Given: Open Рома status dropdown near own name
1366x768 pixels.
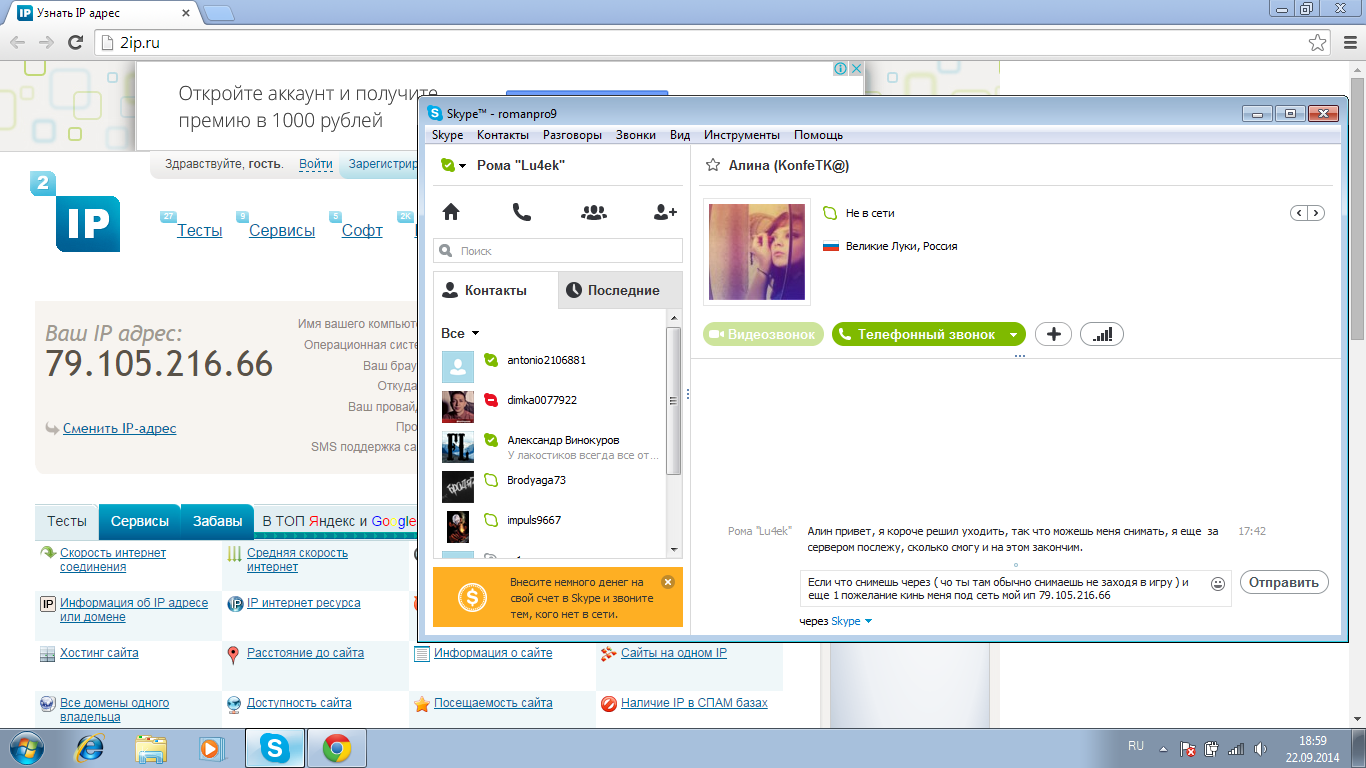Looking at the screenshot, I should coord(454,166).
